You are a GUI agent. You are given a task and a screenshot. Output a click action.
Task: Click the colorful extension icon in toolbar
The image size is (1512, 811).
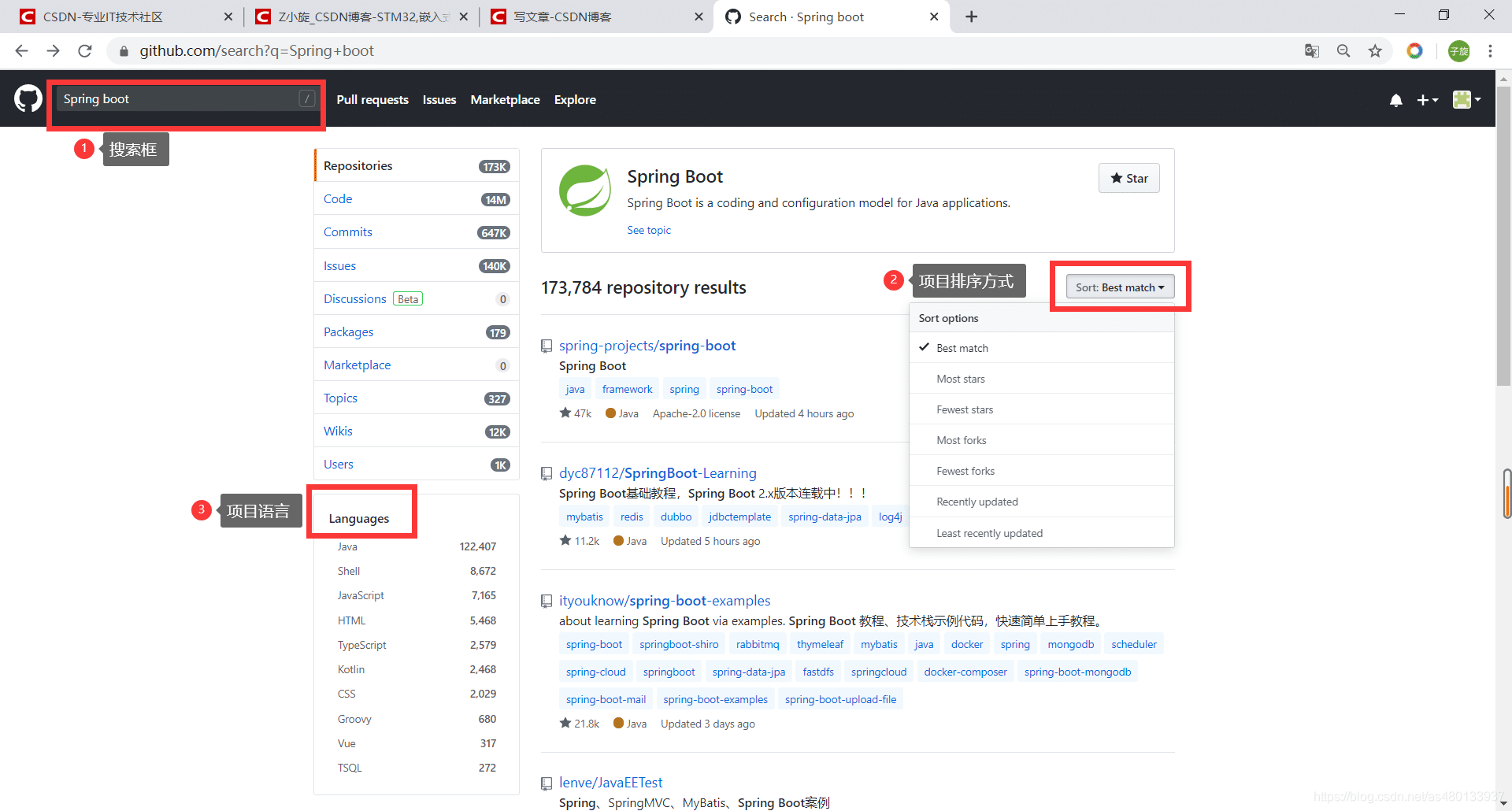click(1415, 51)
